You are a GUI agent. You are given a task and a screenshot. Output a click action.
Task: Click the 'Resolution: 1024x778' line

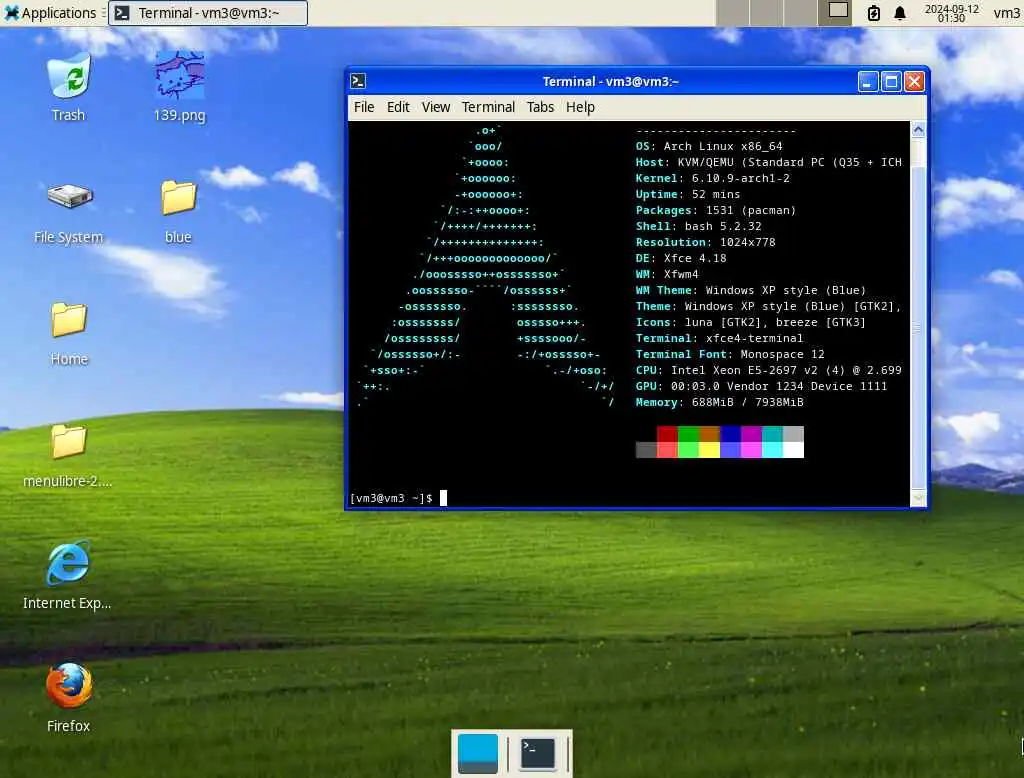pos(705,242)
